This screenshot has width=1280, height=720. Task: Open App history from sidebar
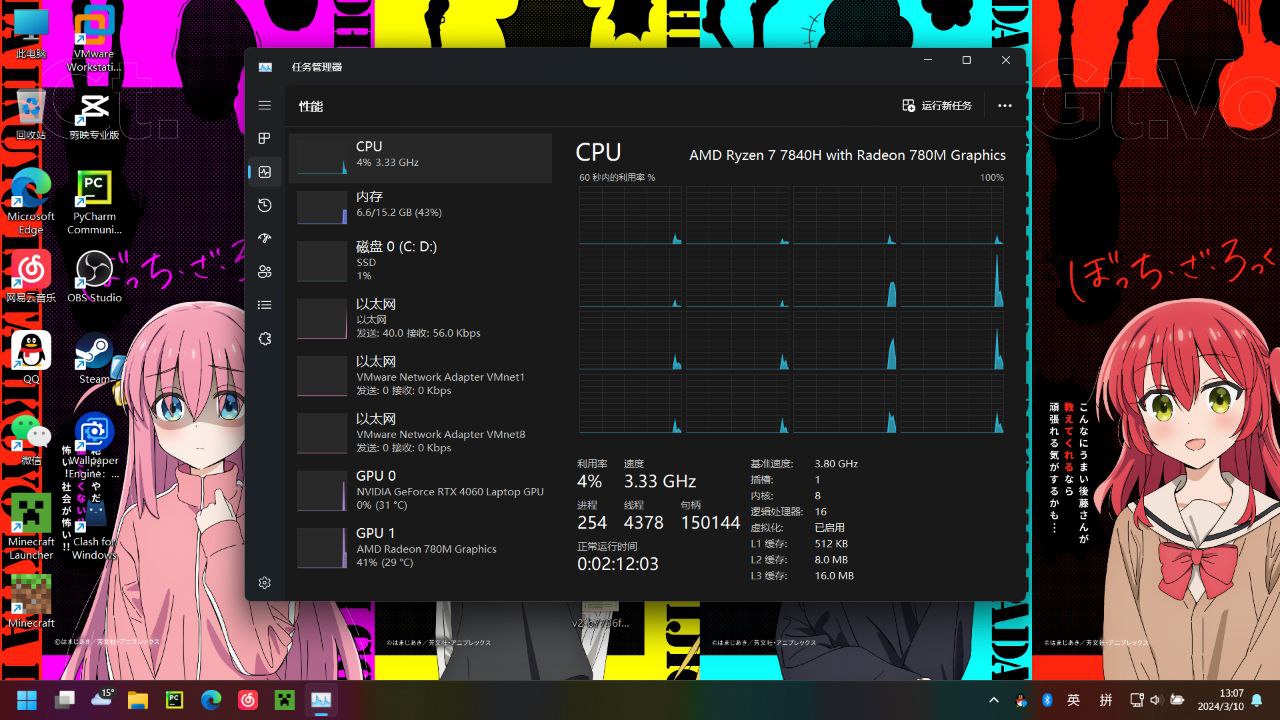point(264,205)
